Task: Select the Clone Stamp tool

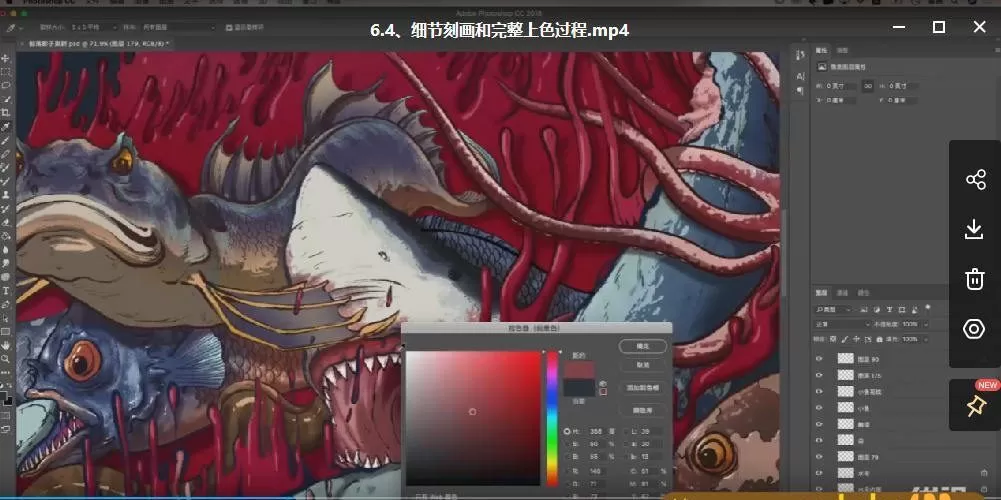Action: tap(6, 195)
